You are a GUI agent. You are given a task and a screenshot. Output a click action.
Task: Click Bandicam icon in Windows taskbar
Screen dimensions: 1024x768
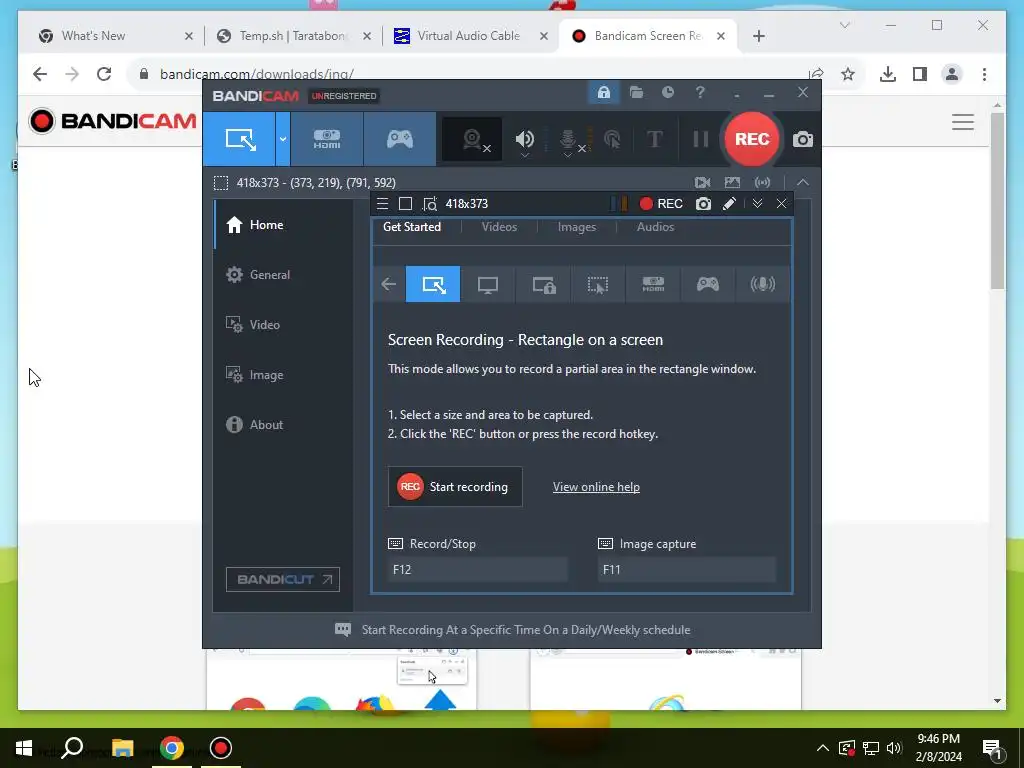click(x=221, y=748)
